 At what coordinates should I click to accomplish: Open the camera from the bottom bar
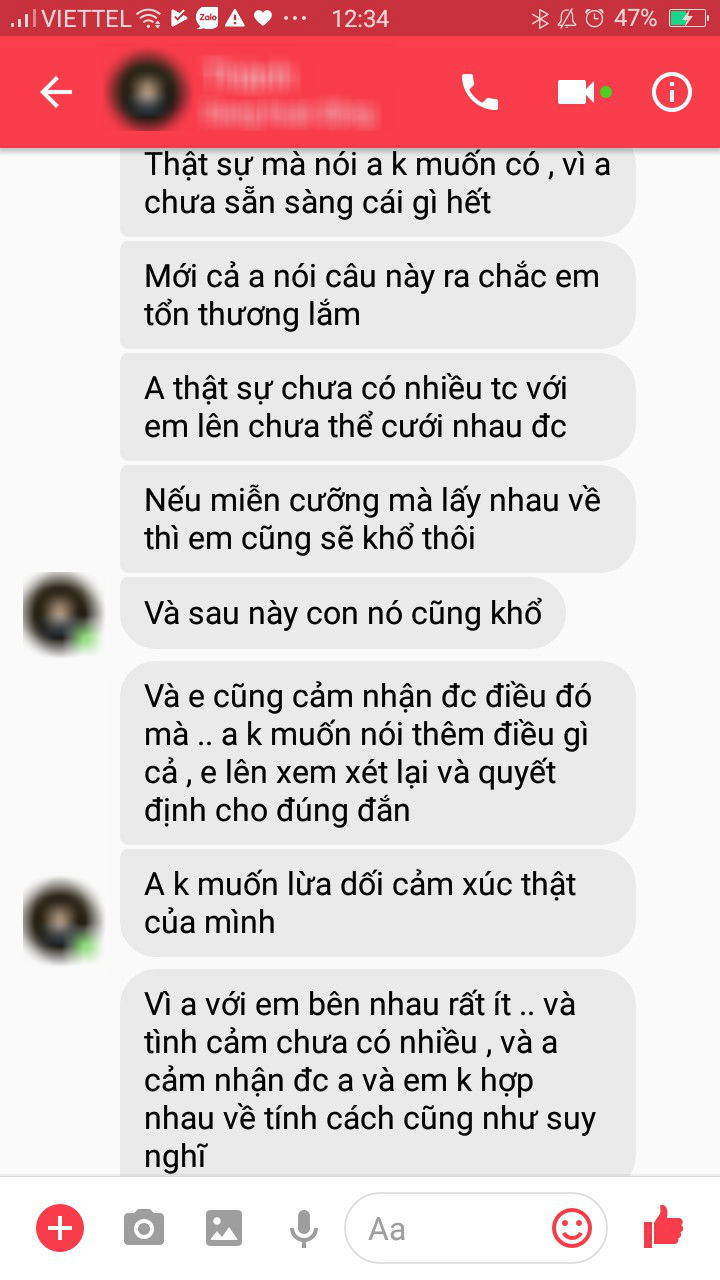(x=144, y=1228)
